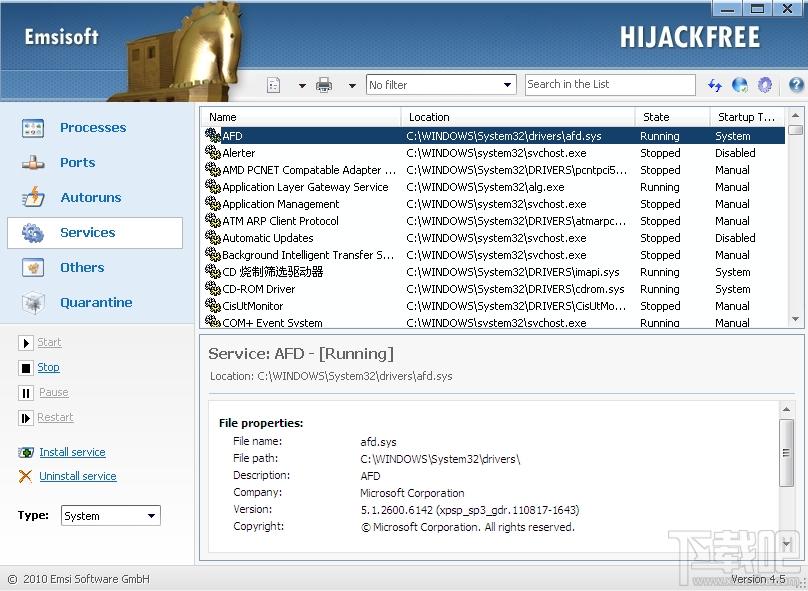Switch to the Autoruns section
Screen dimensions: 808x591
[x=91, y=197]
